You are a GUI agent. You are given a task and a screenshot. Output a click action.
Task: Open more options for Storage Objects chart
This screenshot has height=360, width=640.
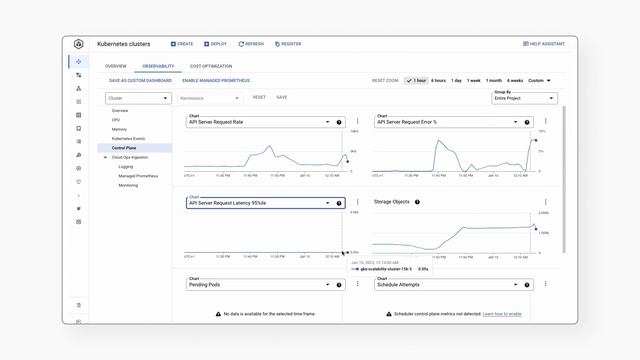pyautogui.click(x=546, y=202)
